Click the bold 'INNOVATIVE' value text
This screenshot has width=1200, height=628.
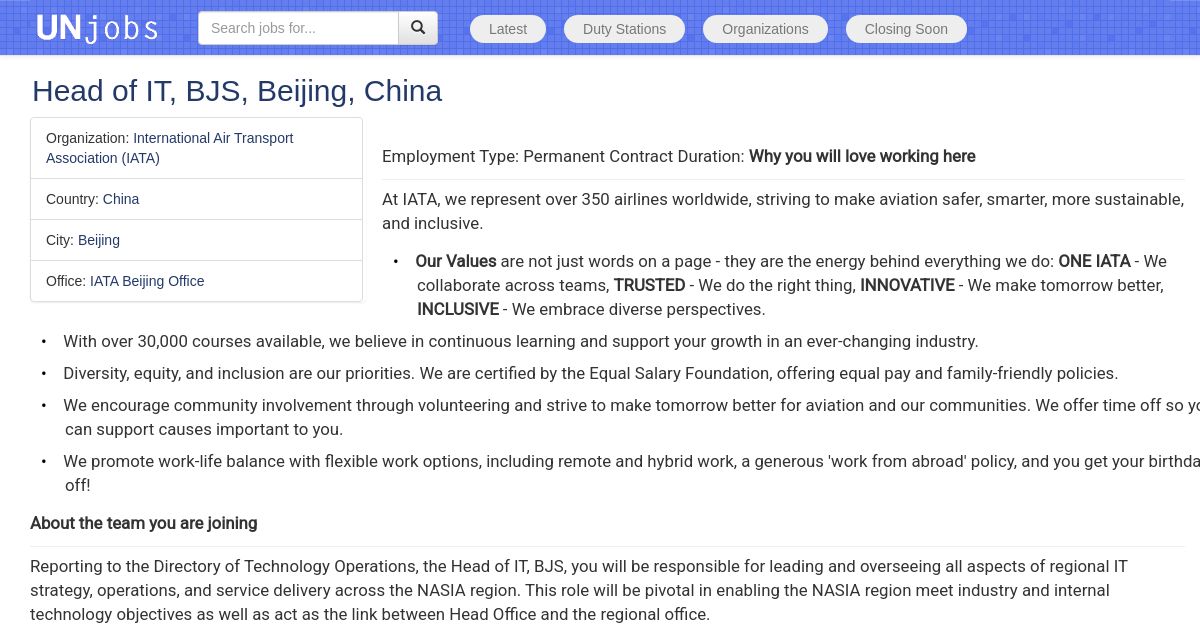(x=907, y=285)
